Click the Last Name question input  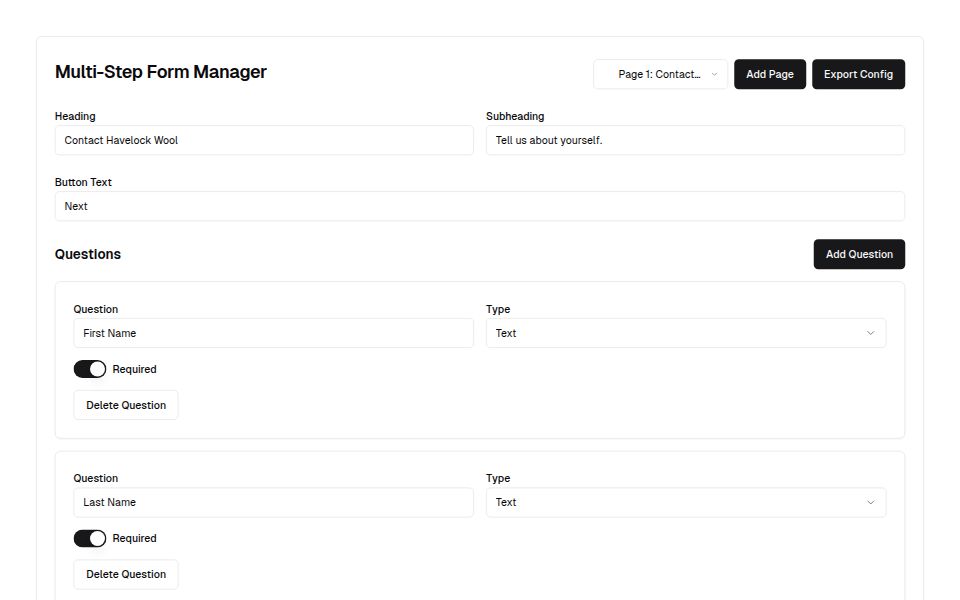click(273, 502)
